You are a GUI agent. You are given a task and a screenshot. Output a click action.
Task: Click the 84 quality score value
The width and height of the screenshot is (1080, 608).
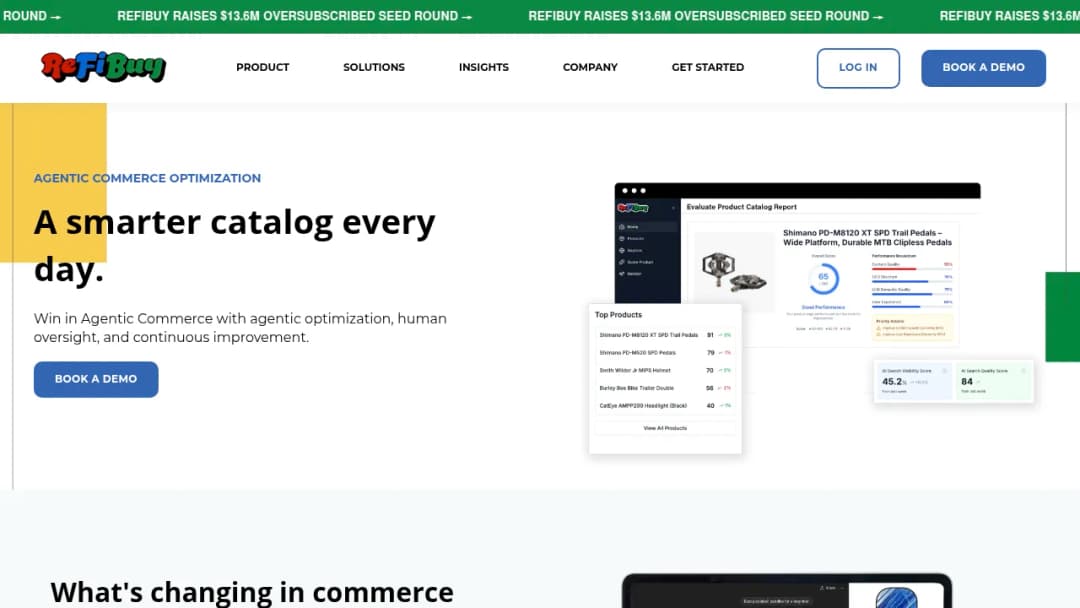point(967,381)
